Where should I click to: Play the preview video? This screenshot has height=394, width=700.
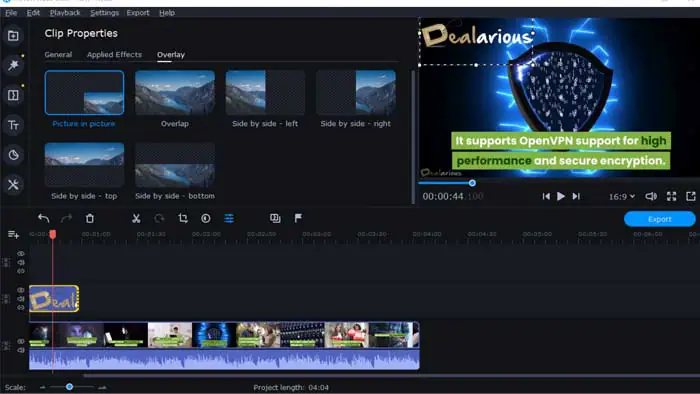(x=561, y=196)
